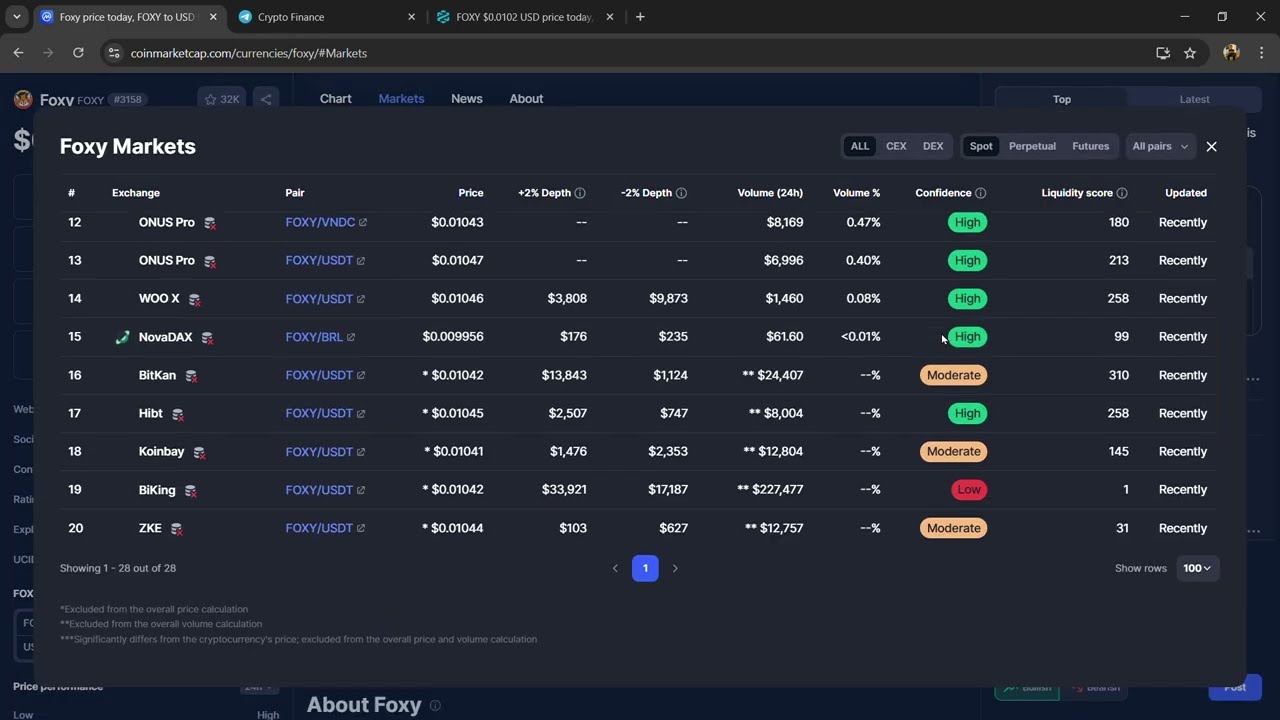The width and height of the screenshot is (1280, 720).
Task: Click the badge icon next to Hibt
Action: coord(177,414)
